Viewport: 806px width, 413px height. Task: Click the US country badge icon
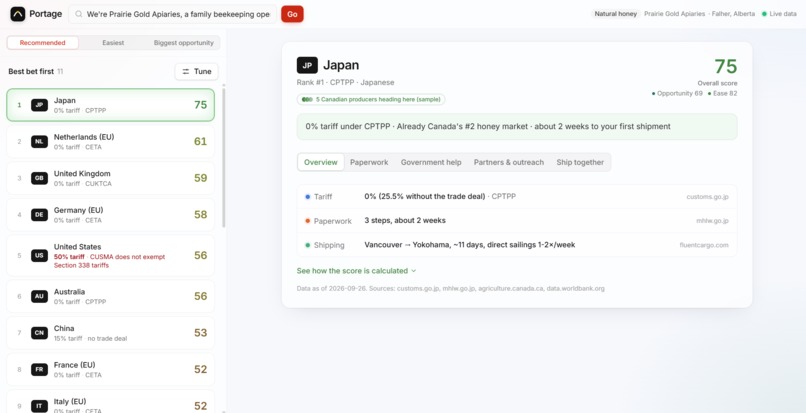point(40,256)
